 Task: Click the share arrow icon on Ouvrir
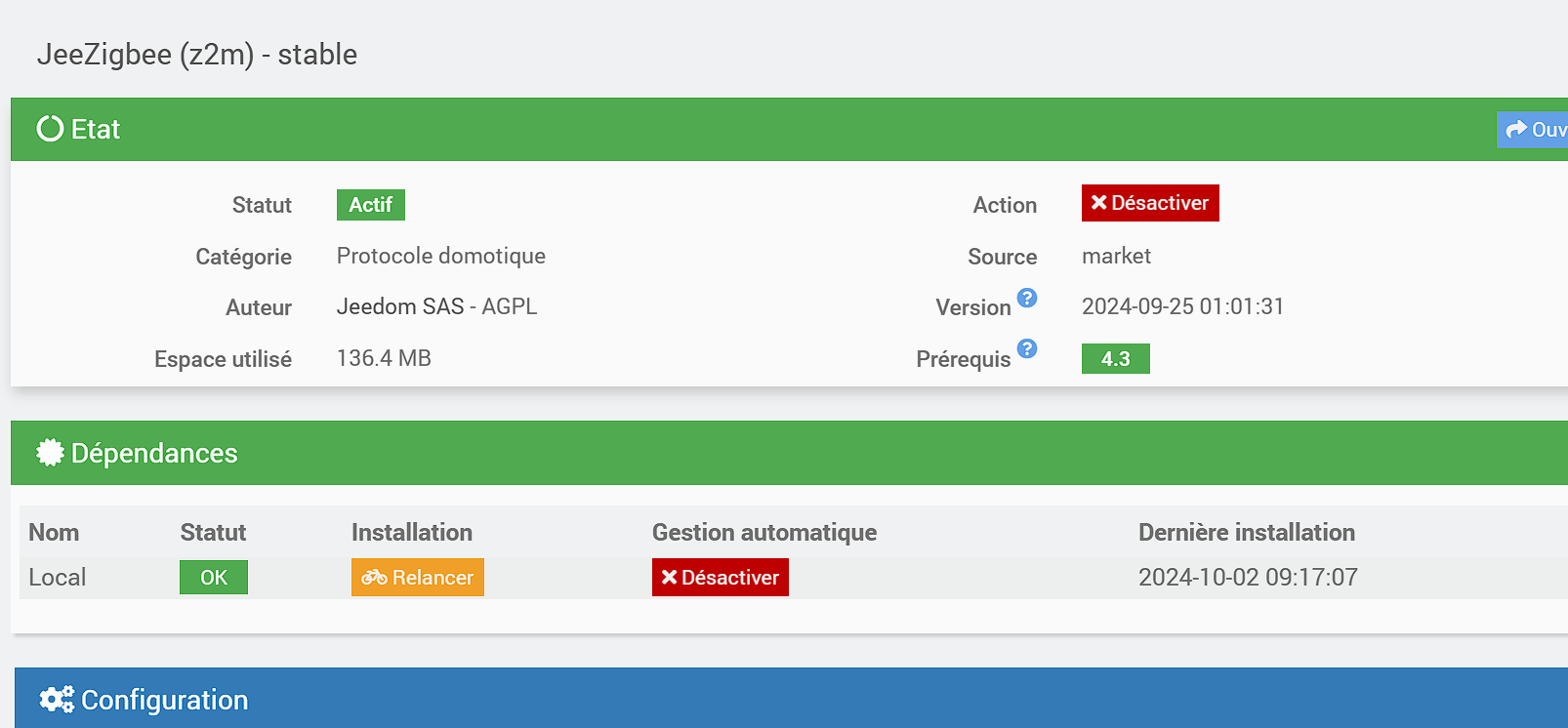(1516, 130)
